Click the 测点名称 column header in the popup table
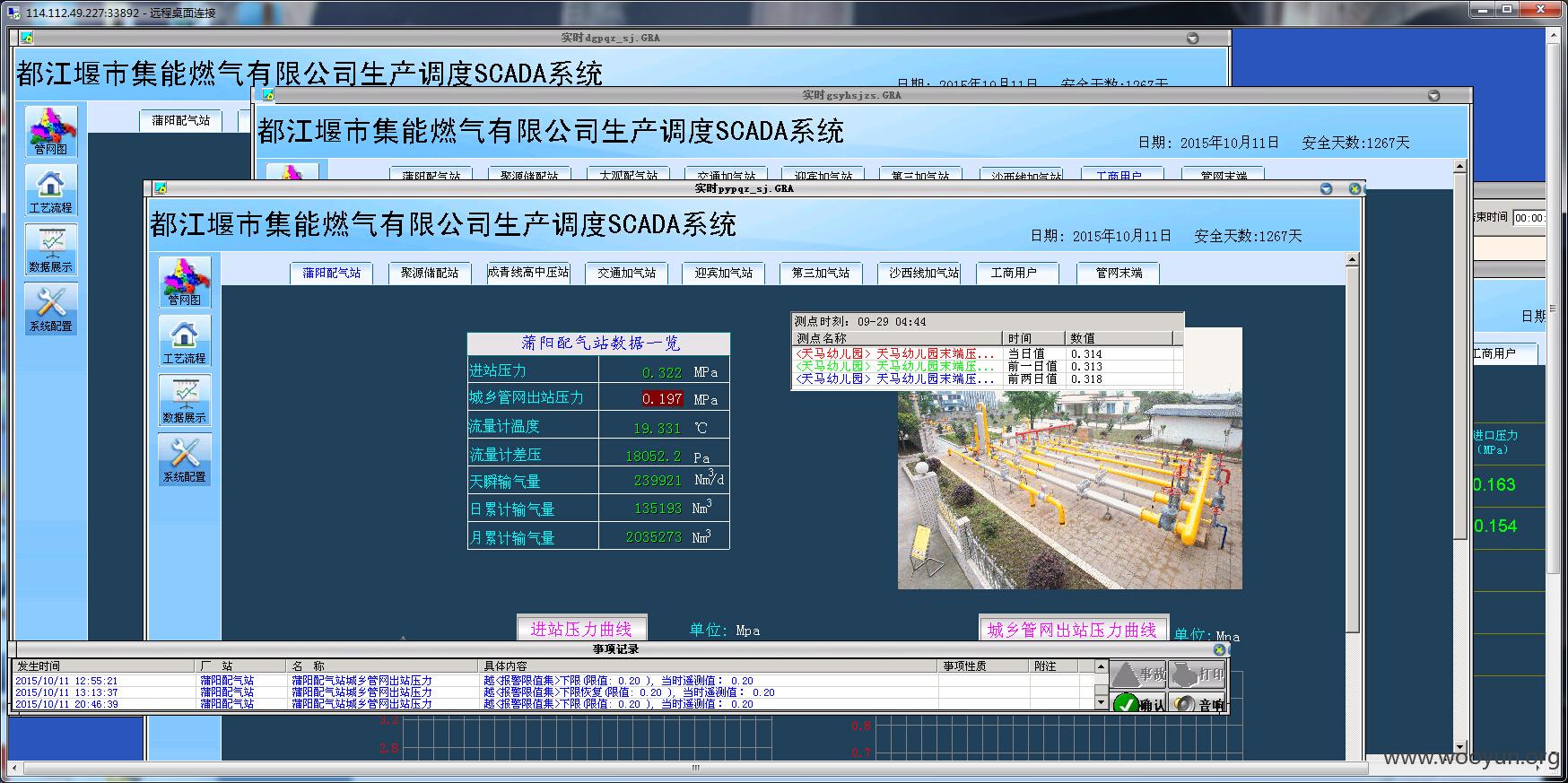This screenshot has height=783, width=1568. point(897,338)
